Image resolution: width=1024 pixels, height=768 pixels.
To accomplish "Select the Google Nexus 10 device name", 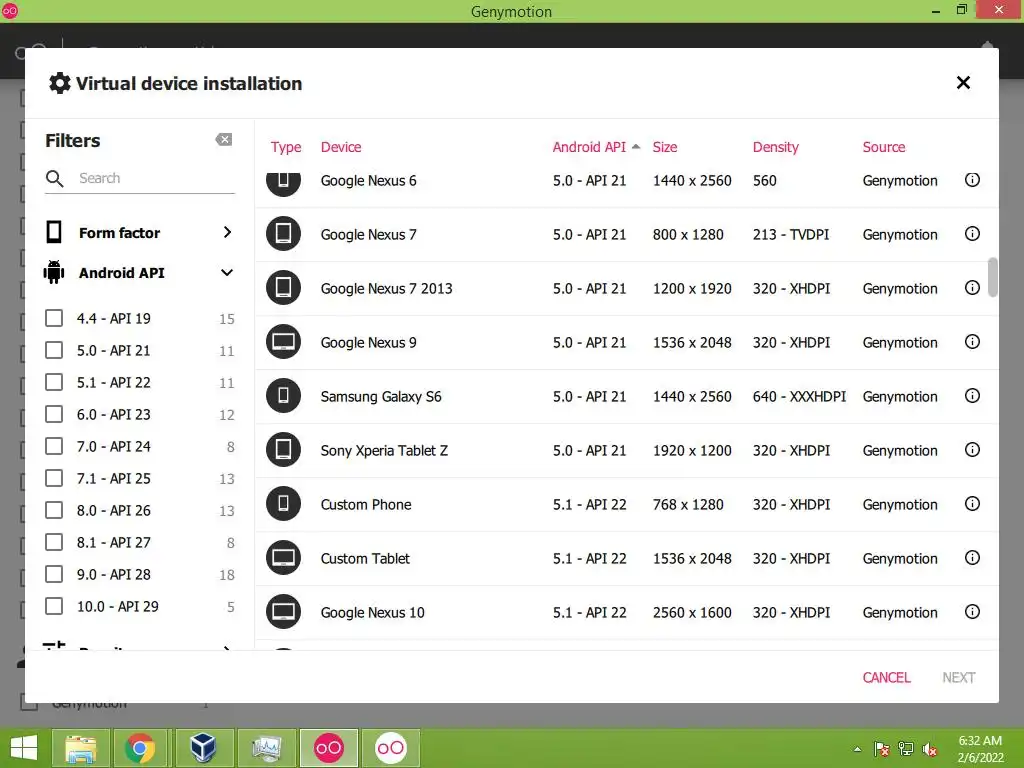I will pos(372,613).
